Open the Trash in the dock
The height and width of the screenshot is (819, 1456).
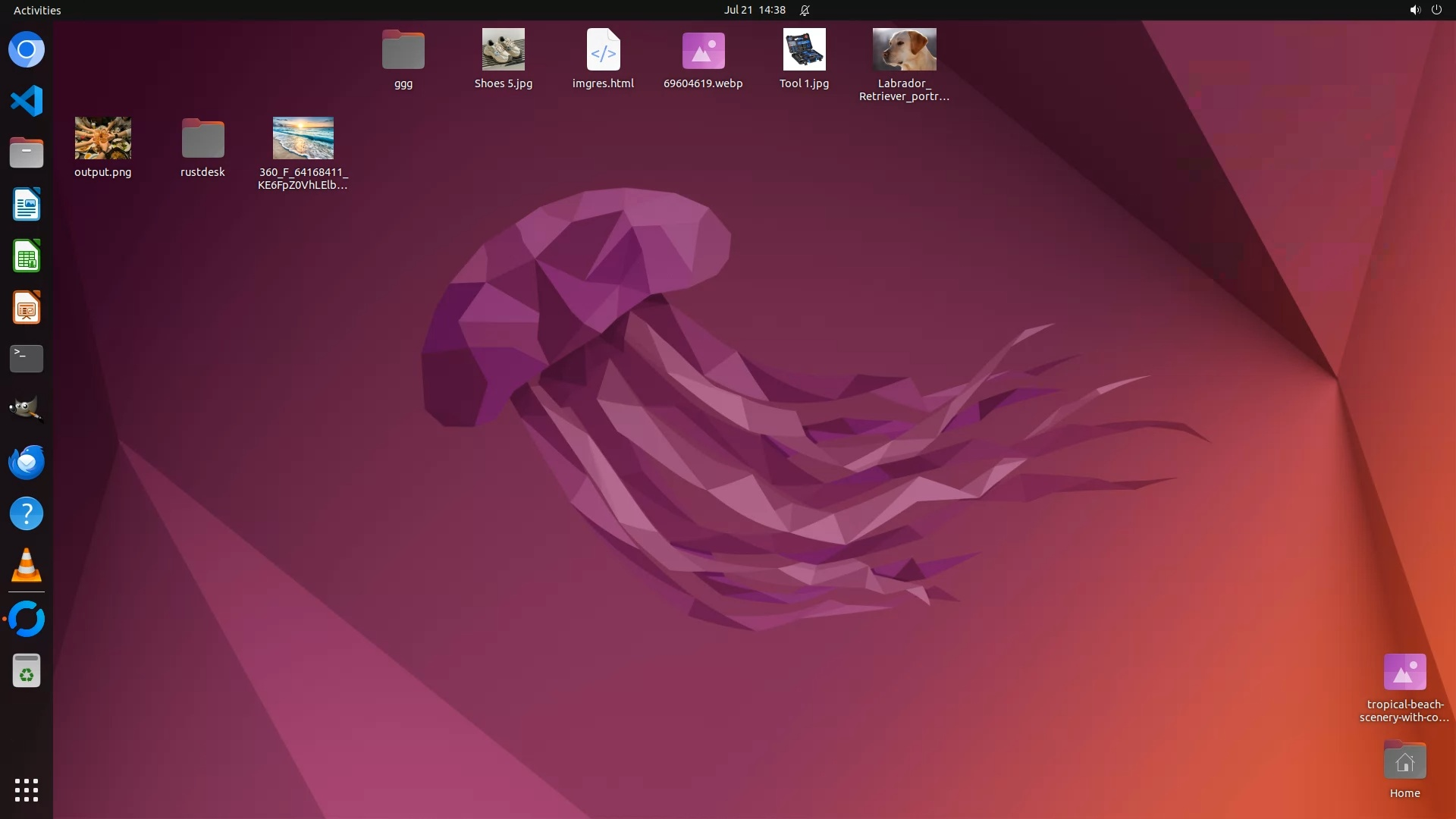(x=27, y=671)
